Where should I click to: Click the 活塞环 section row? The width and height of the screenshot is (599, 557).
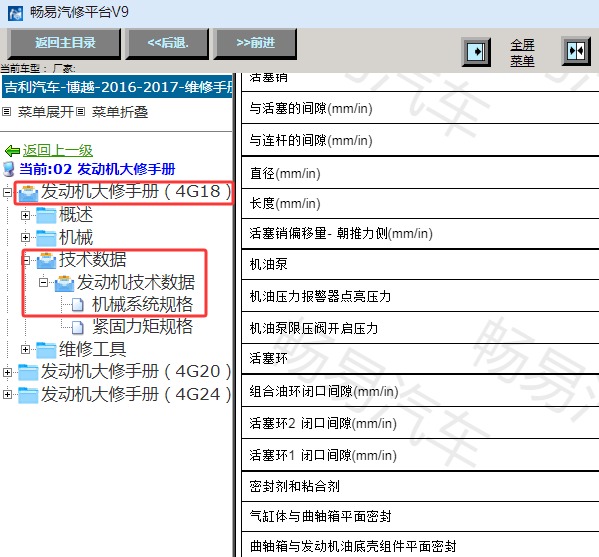pos(420,359)
